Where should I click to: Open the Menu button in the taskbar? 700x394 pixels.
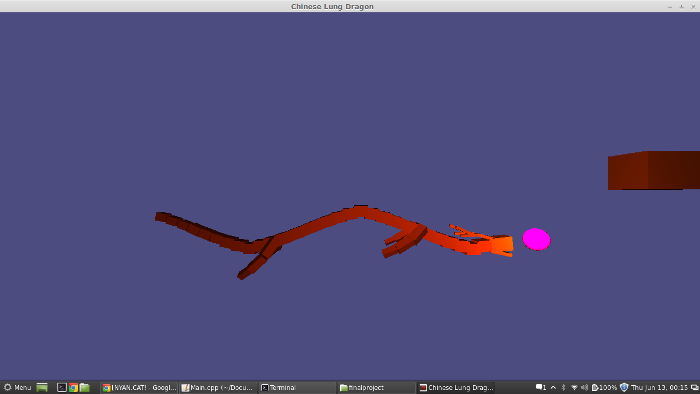(x=17, y=387)
